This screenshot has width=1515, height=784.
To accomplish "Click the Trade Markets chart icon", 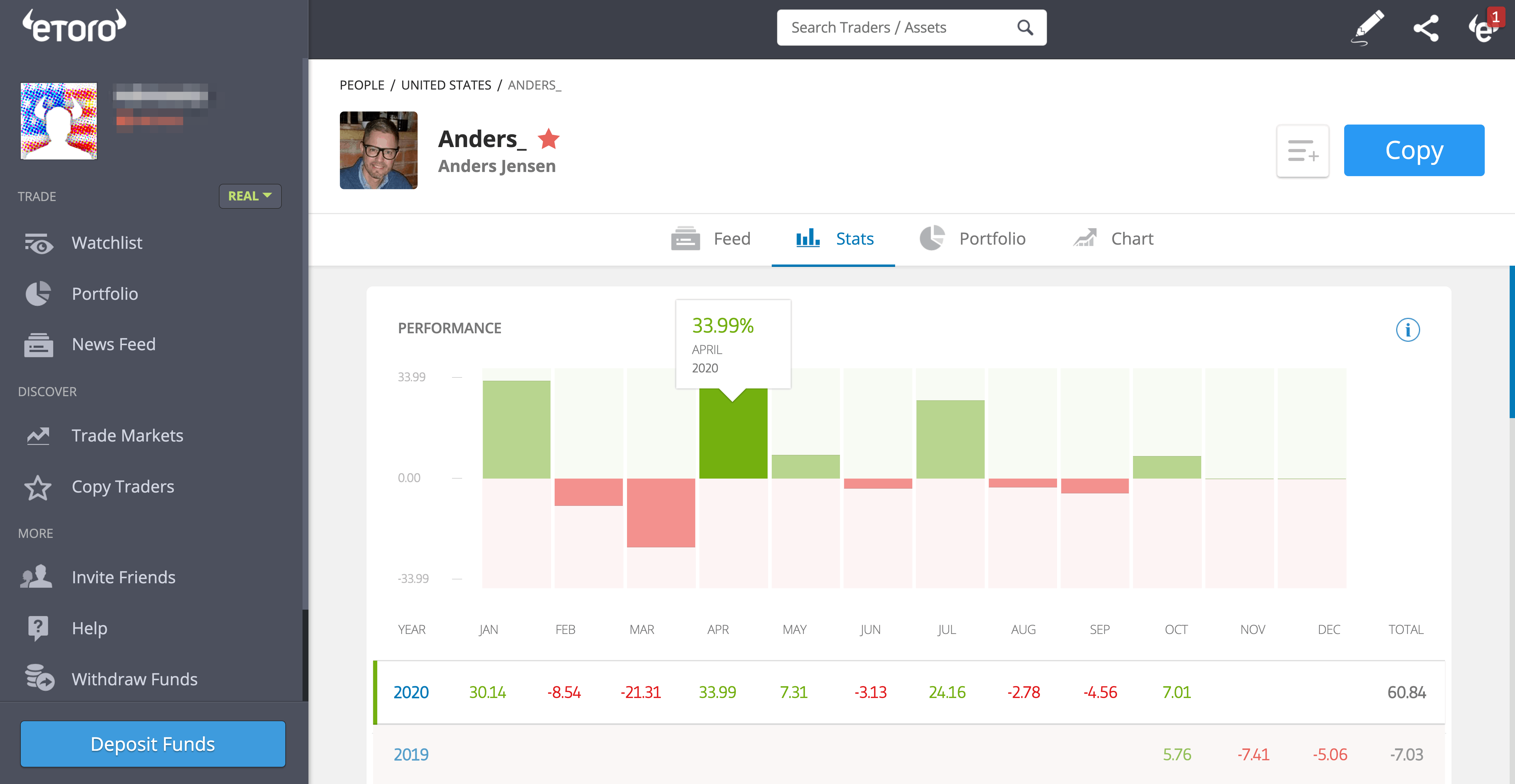I will click(38, 436).
